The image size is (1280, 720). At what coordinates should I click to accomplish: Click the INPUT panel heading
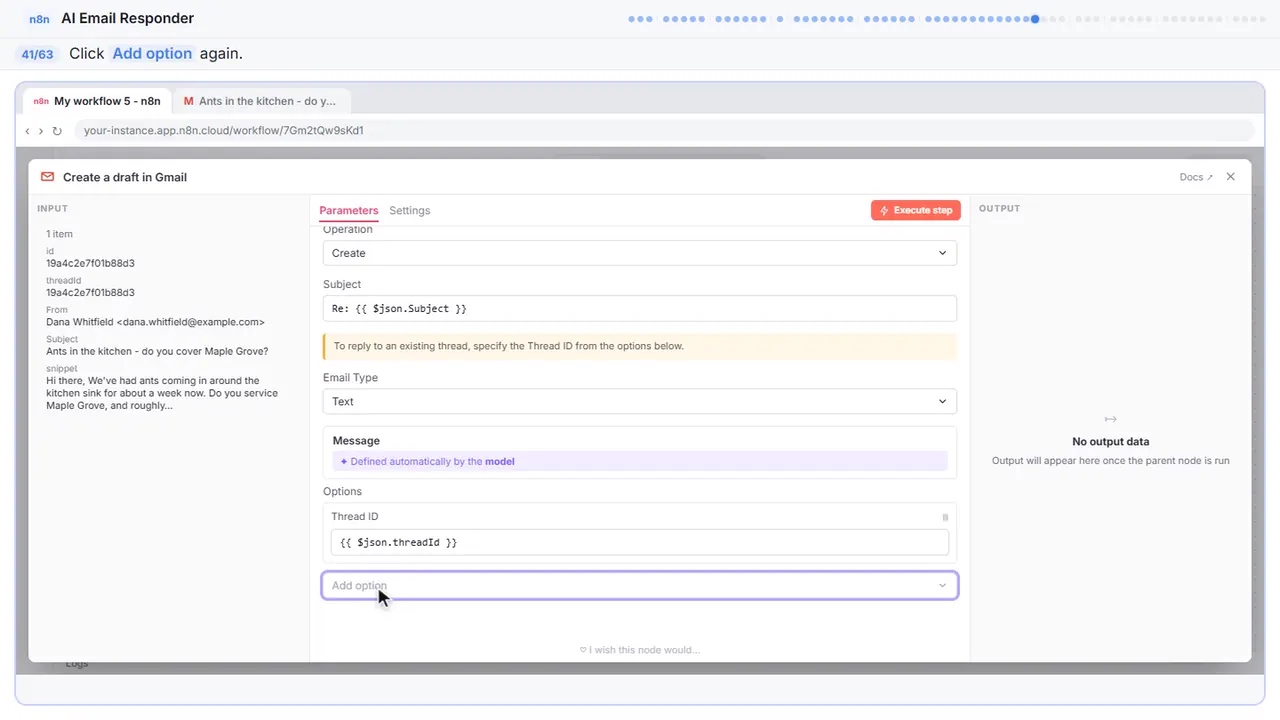click(53, 209)
